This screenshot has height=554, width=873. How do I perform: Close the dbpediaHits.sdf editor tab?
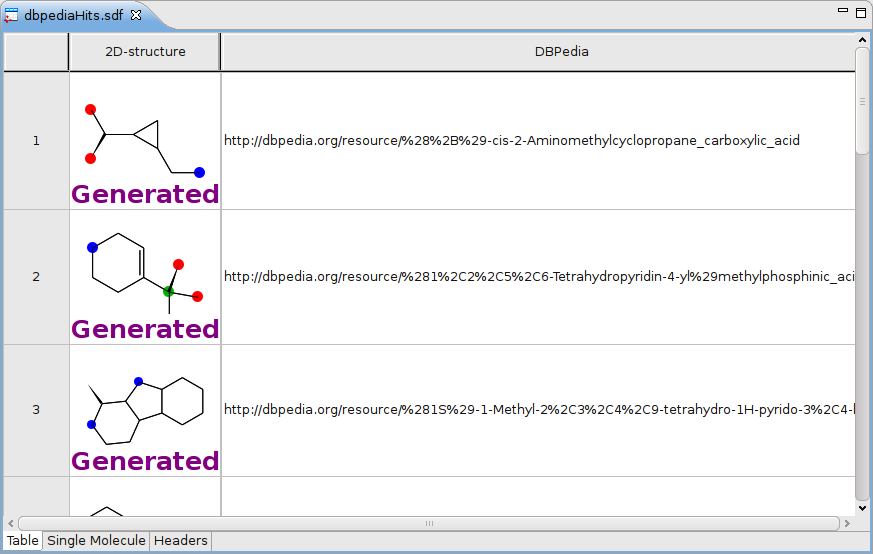[137, 15]
